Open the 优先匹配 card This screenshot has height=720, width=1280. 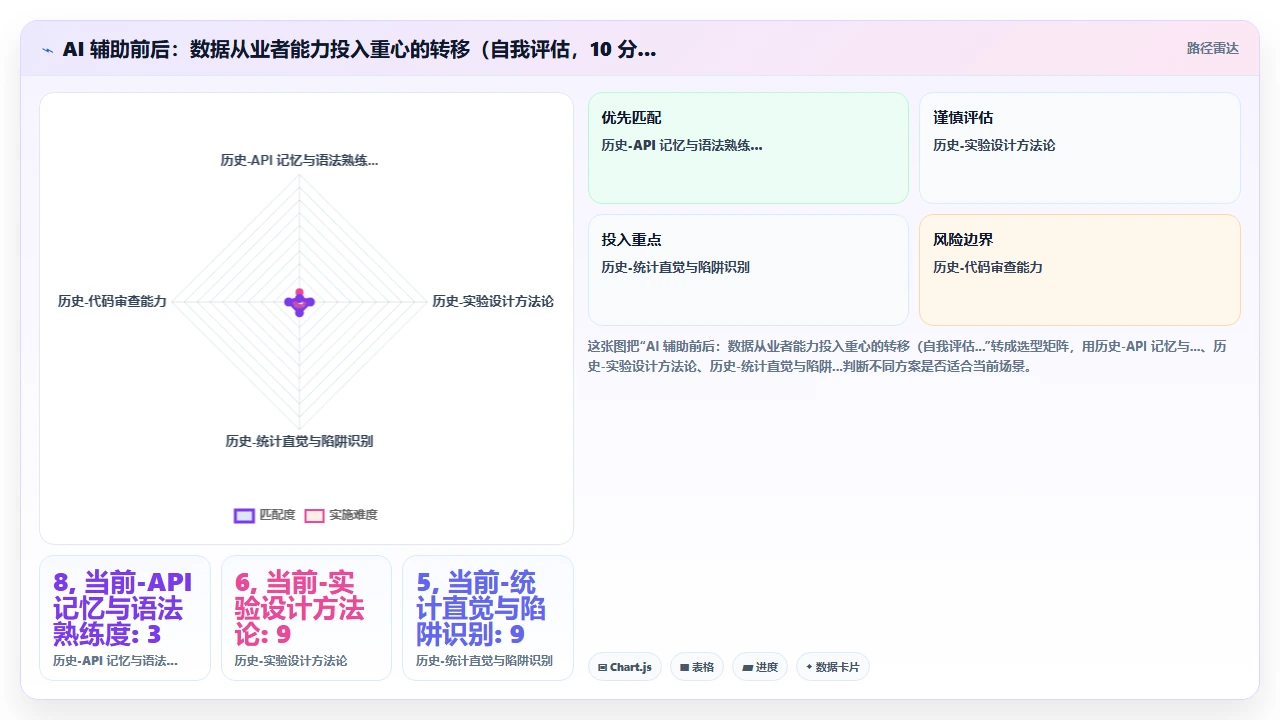click(748, 148)
